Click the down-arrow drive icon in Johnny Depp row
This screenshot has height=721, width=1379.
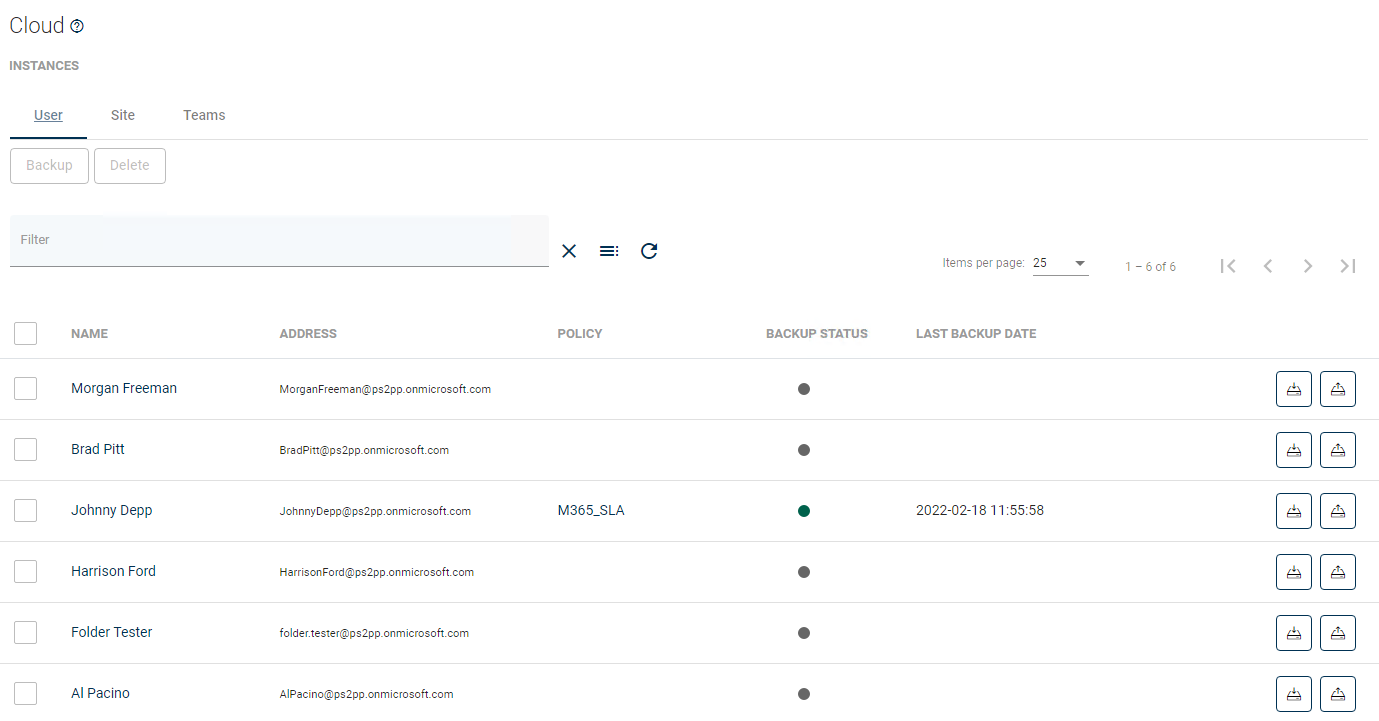(1293, 511)
